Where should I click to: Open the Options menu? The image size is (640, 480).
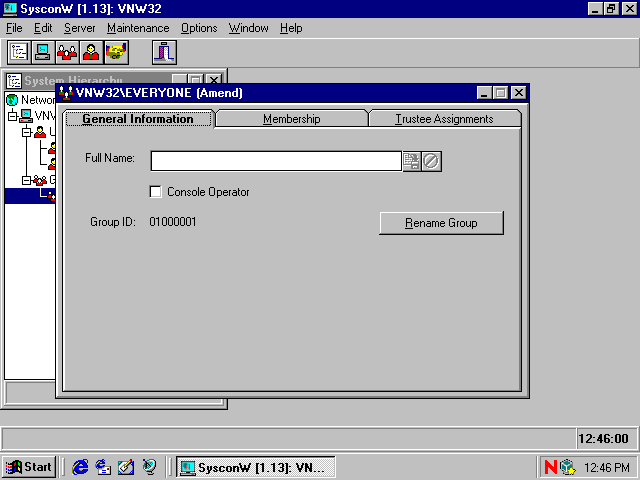(199, 28)
